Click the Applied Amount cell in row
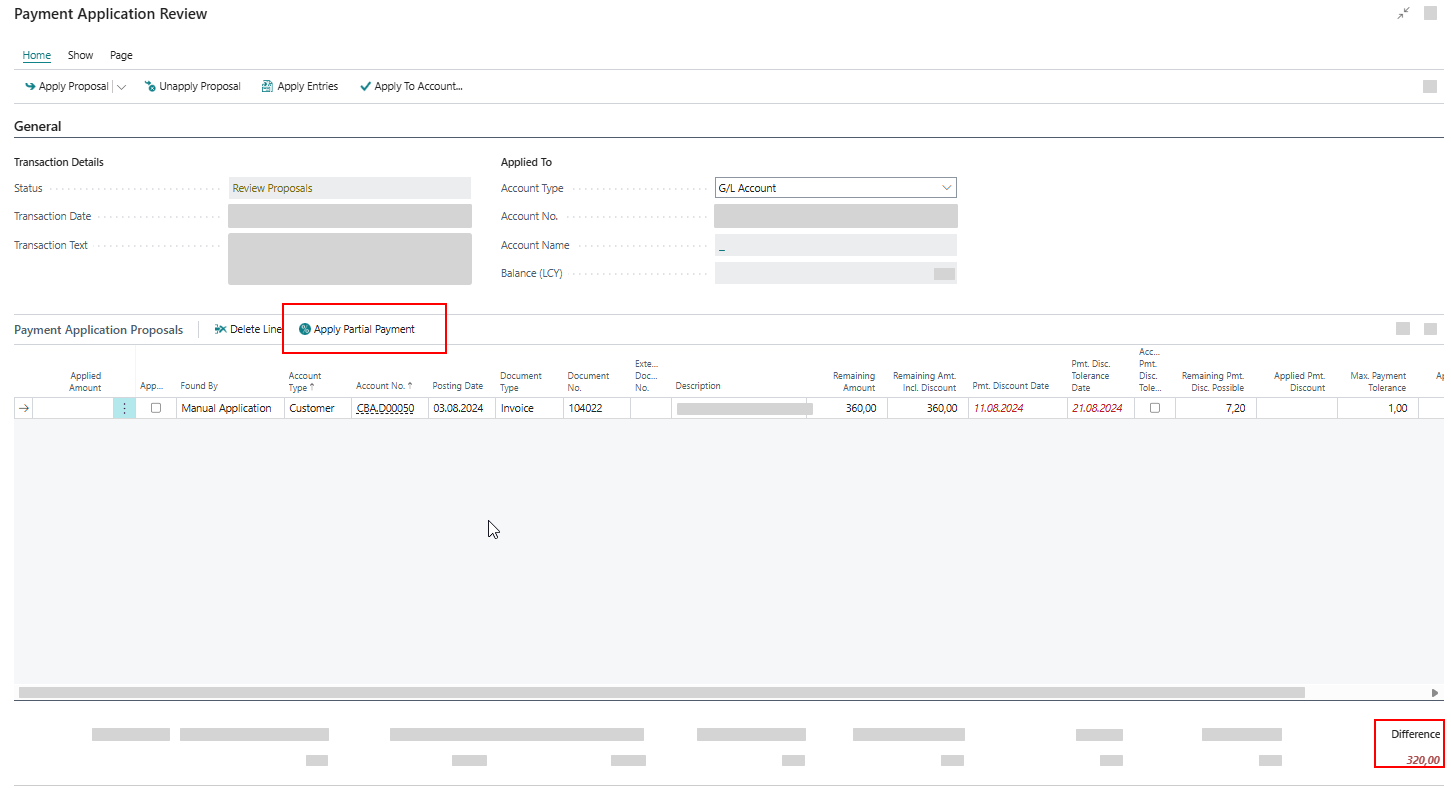This screenshot has width=1451, height=788. click(73, 408)
